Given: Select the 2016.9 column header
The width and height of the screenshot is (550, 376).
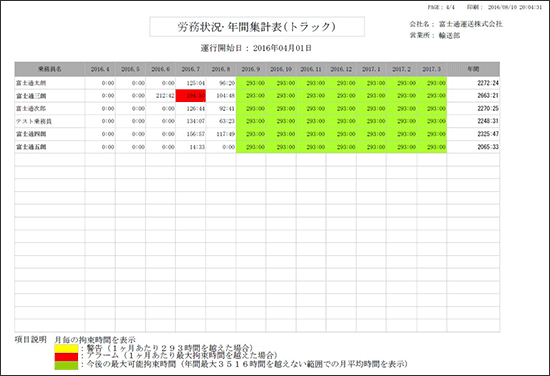Looking at the screenshot, I should coord(251,69).
